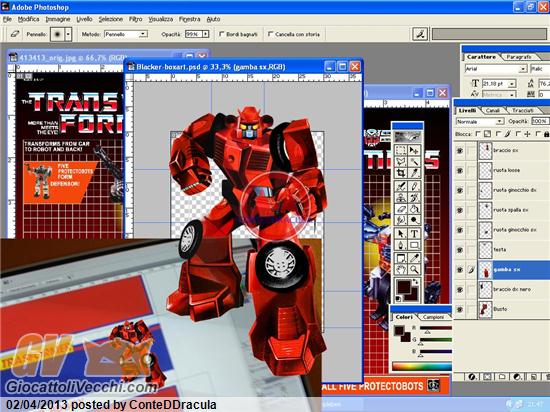Hide the gamba sx layer

pyautogui.click(x=460, y=270)
